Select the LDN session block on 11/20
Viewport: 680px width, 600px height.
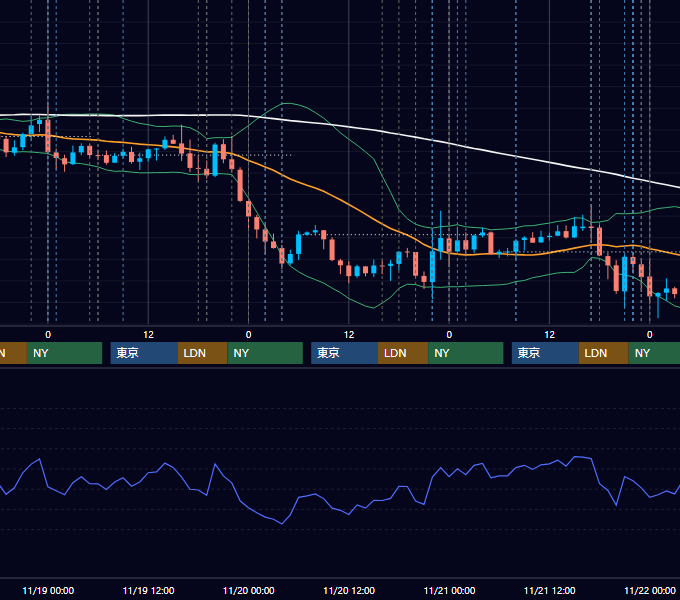click(403, 353)
